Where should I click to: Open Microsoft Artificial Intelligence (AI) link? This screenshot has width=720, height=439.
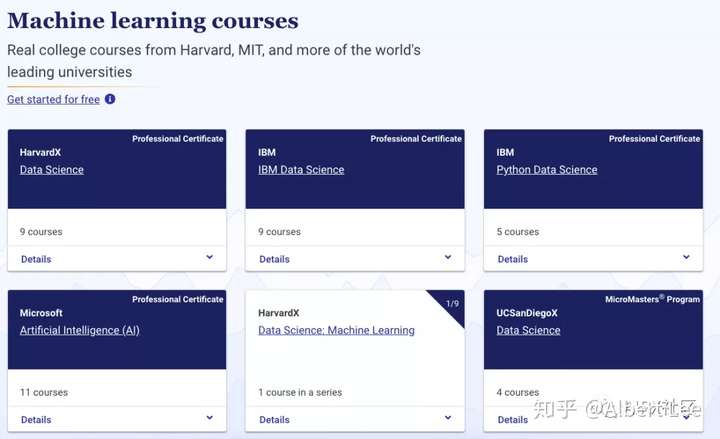click(x=79, y=330)
